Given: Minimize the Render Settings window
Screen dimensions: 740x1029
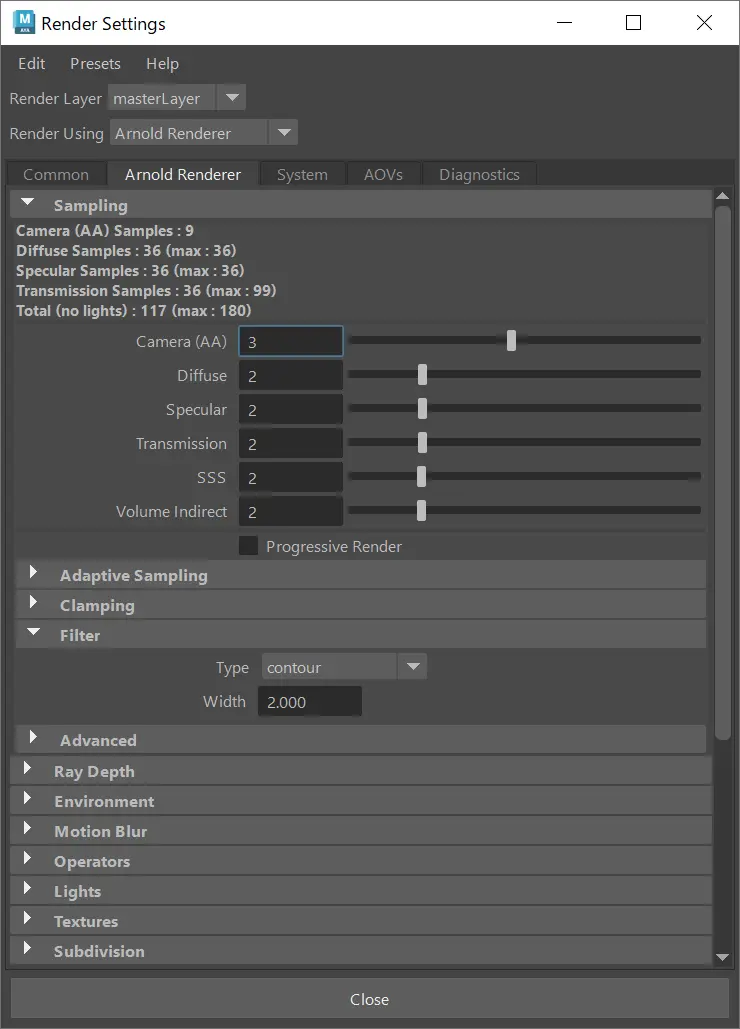Looking at the screenshot, I should pyautogui.click(x=564, y=23).
